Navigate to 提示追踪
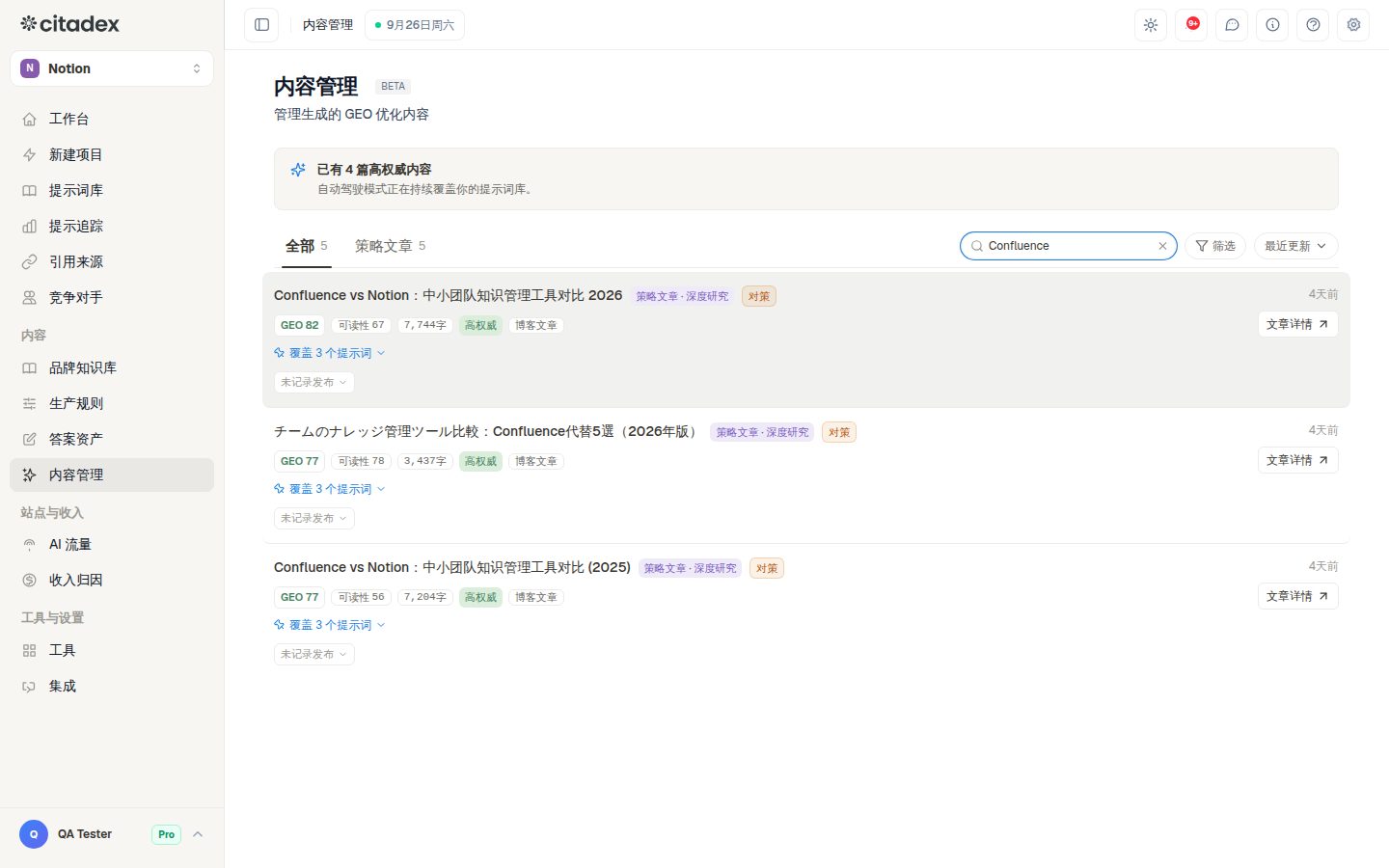The width and height of the screenshot is (1389, 868). pyautogui.click(x=112, y=226)
